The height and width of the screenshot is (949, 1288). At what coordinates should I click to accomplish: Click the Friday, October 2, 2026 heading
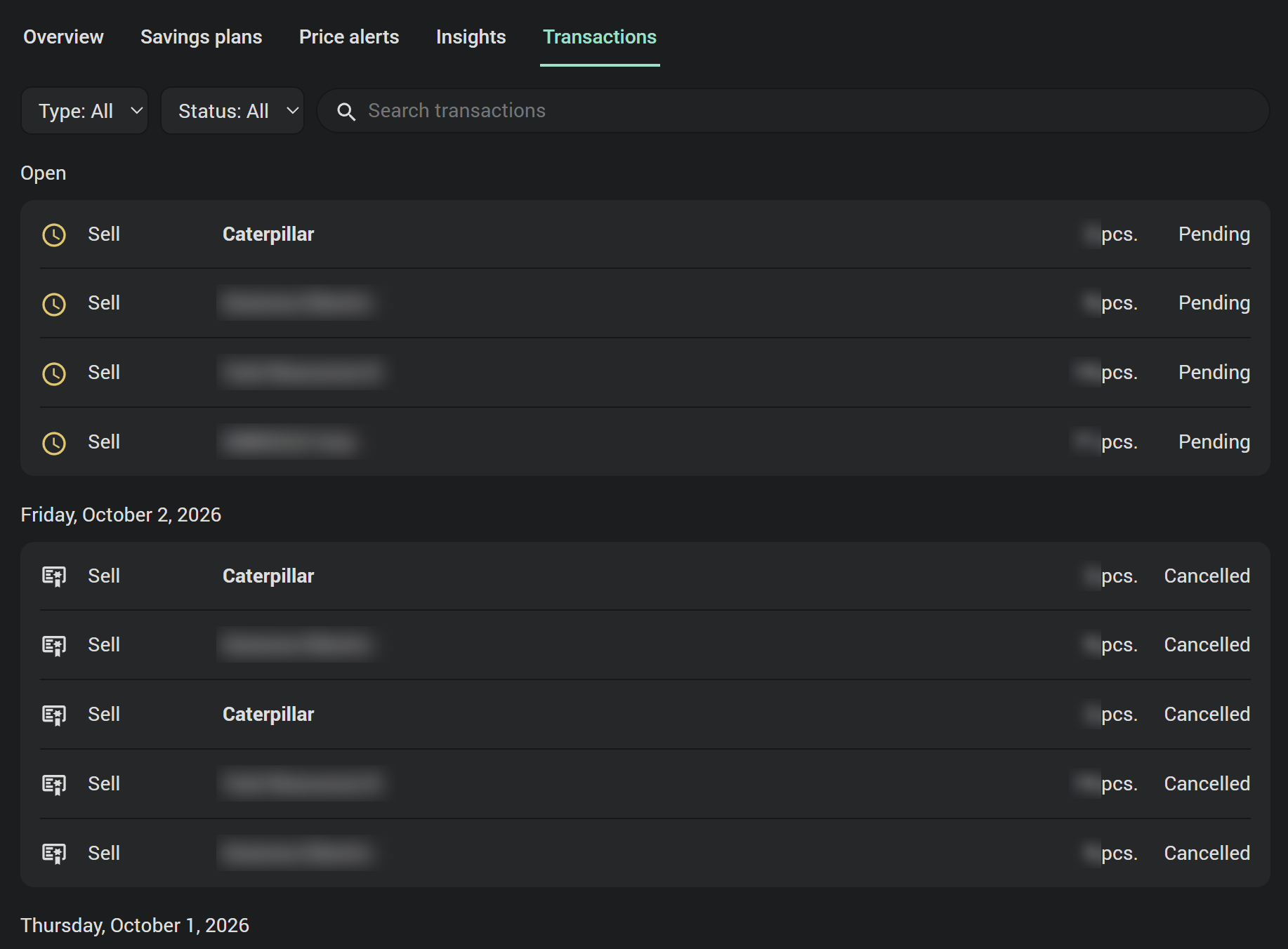point(121,515)
